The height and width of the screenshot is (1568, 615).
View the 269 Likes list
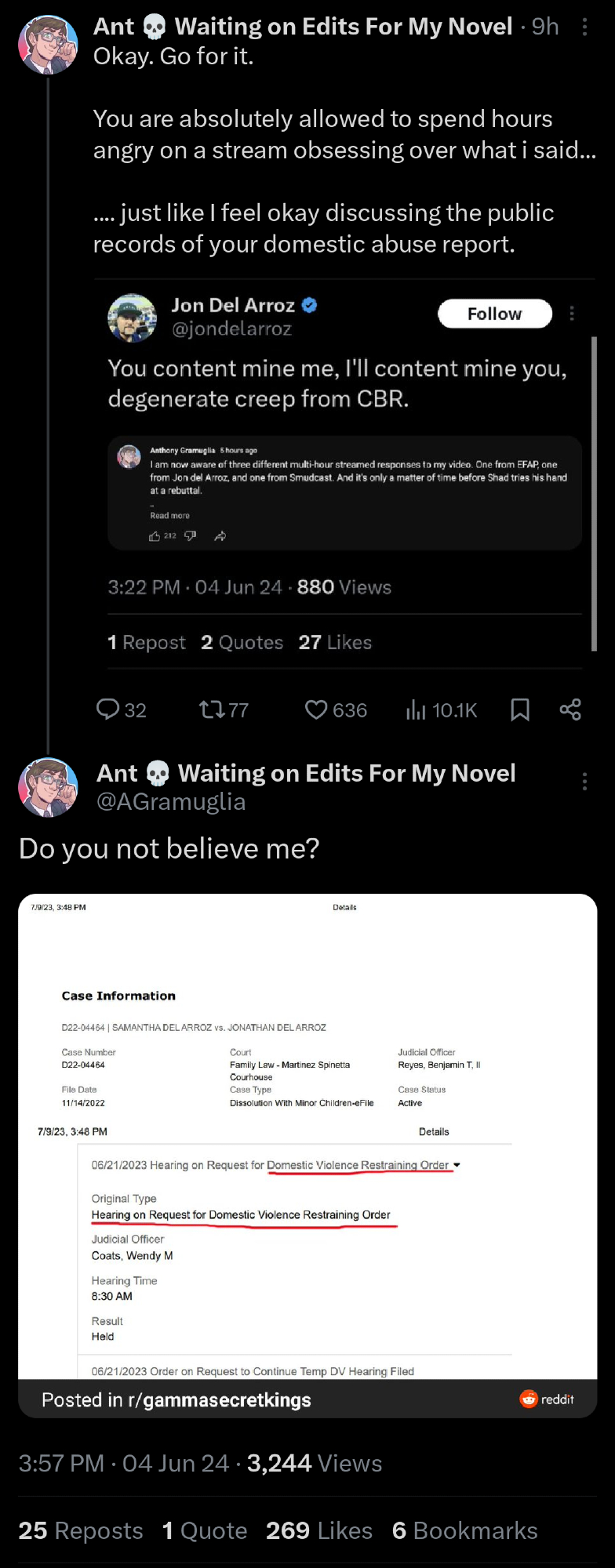coord(318,1530)
